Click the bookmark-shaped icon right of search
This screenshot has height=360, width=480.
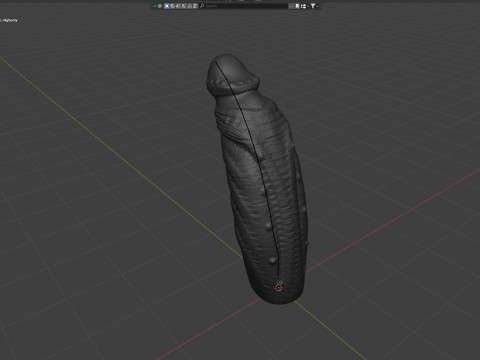[298, 6]
